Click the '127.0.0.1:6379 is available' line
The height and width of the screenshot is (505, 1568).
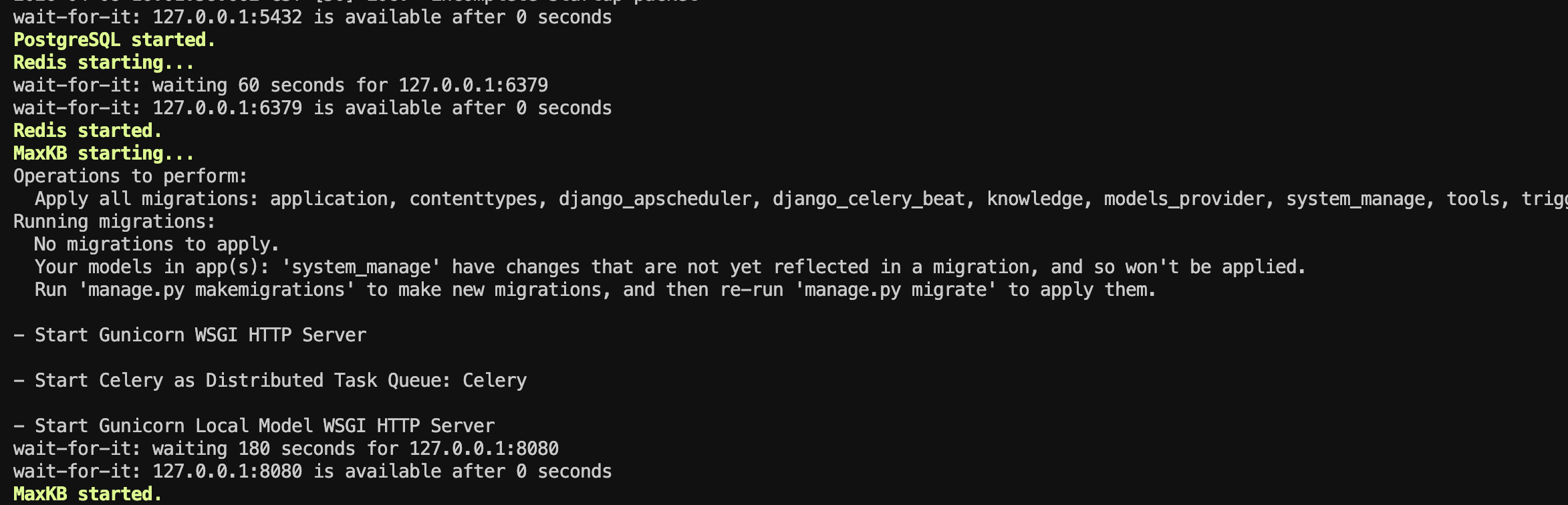pos(313,108)
